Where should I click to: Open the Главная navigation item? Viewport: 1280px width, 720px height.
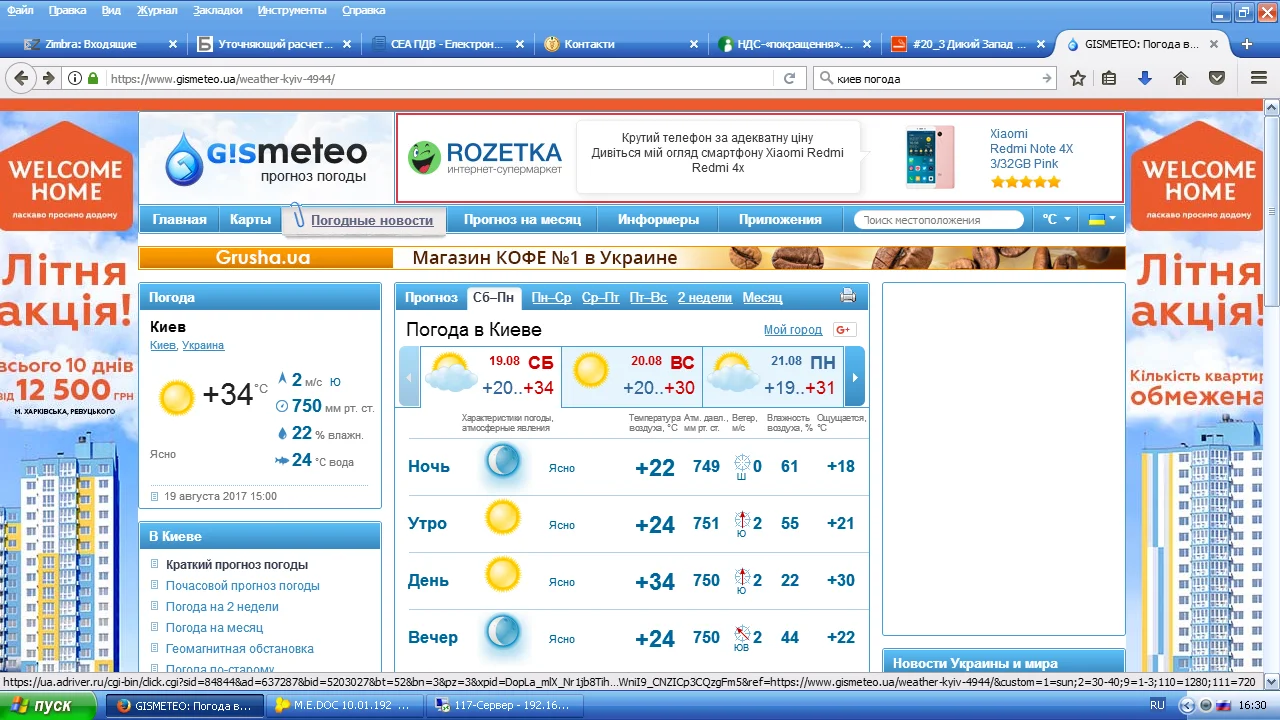(179, 220)
